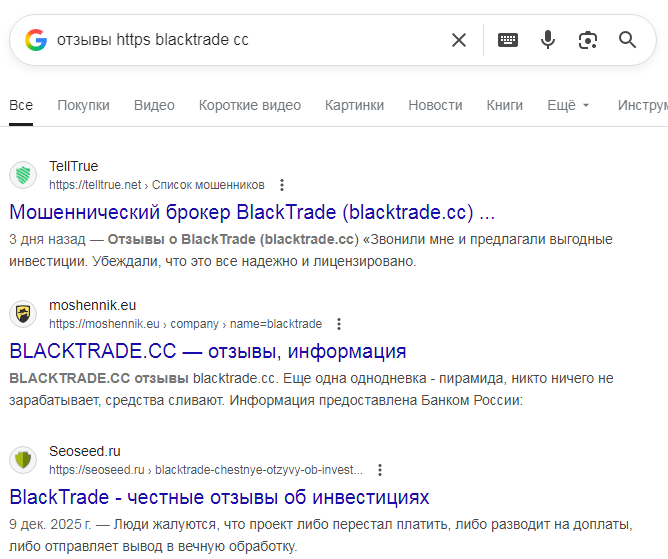Switch to the Новости tab

435,105
